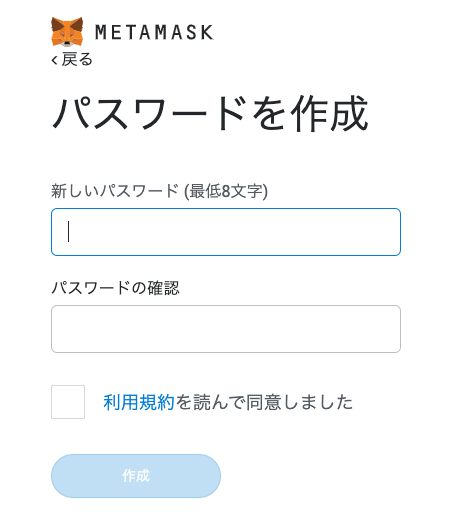Focus the パスワードの確認 input field
This screenshot has width=464, height=528.
tap(226, 329)
